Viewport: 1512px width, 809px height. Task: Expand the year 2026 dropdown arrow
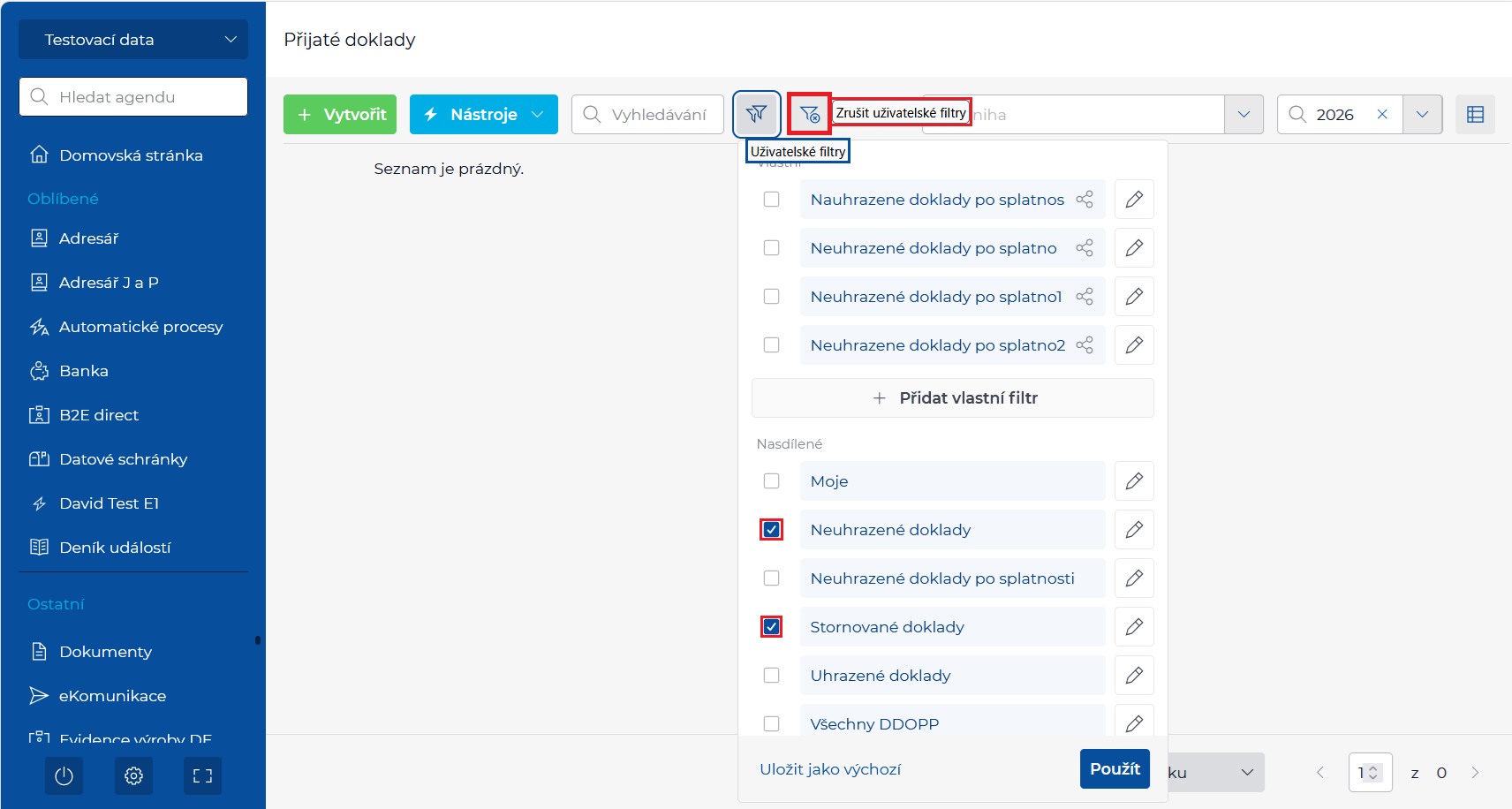pos(1422,114)
